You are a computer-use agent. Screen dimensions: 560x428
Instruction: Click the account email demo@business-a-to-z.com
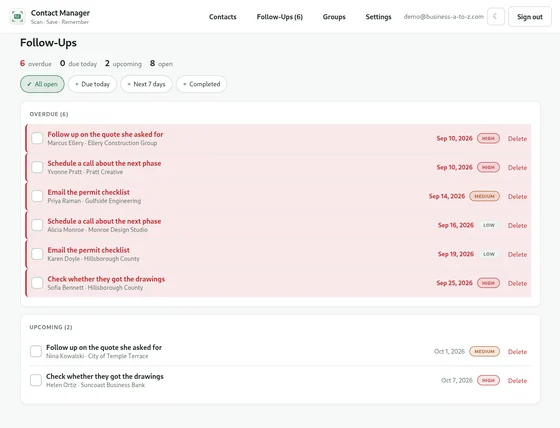(444, 16)
